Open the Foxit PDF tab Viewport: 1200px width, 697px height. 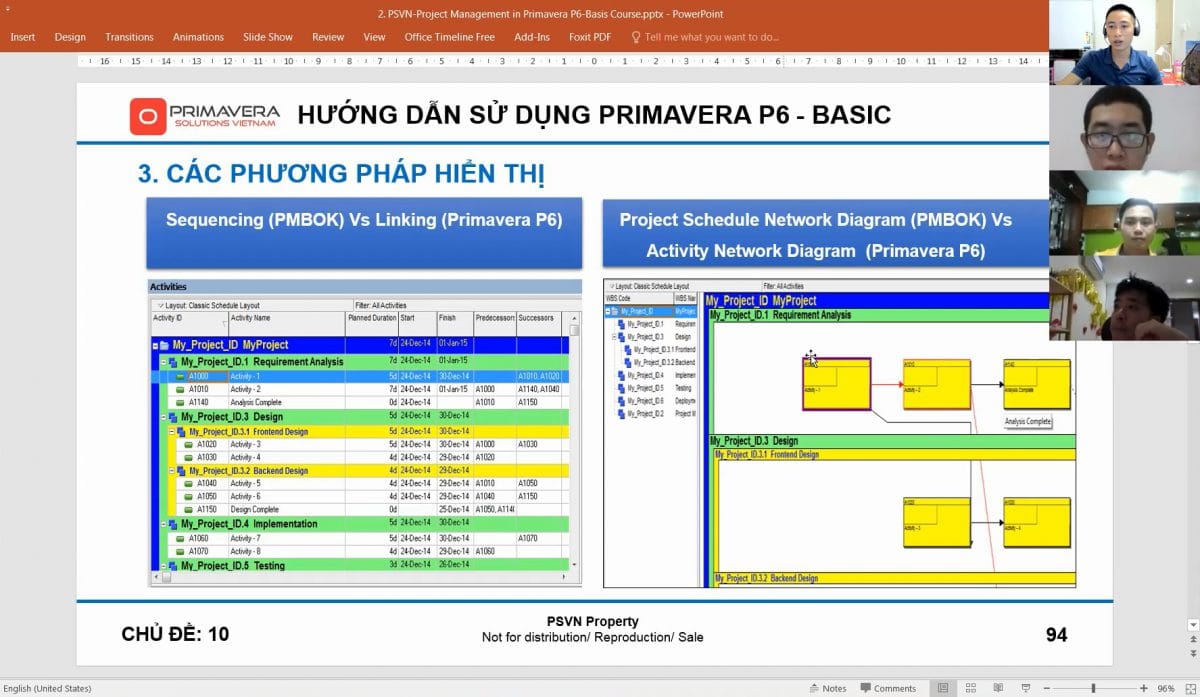click(590, 37)
